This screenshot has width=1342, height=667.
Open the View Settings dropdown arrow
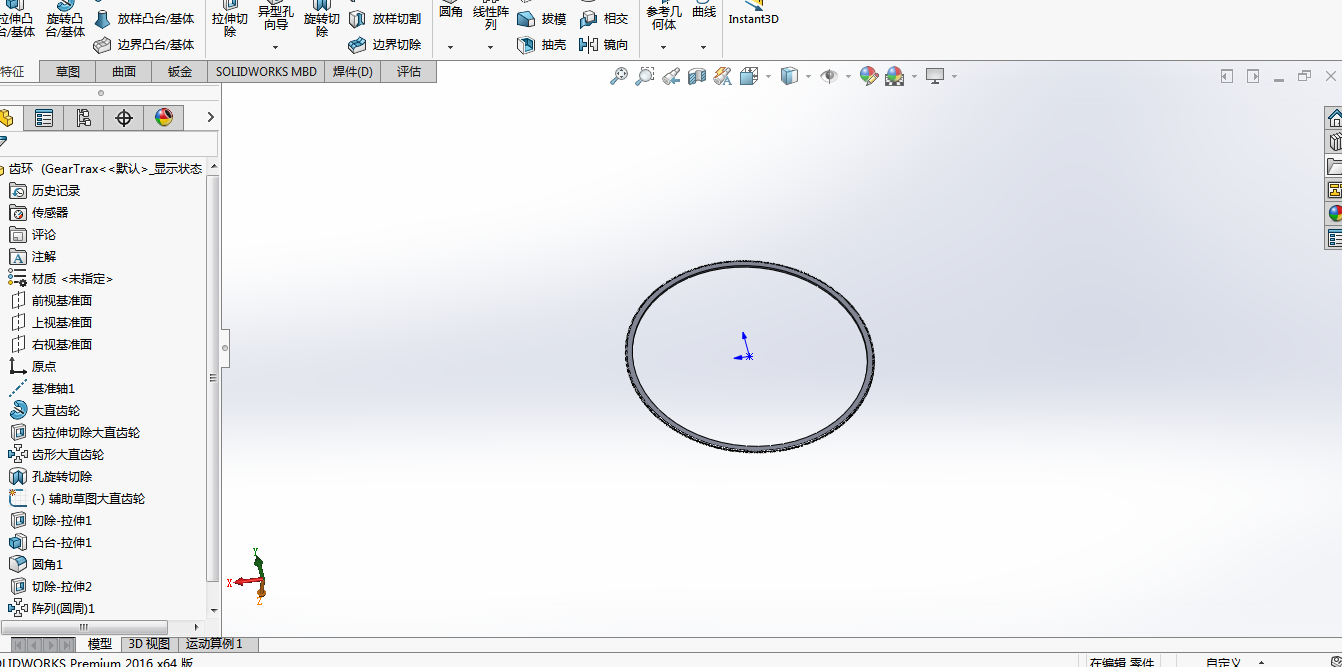coord(954,76)
